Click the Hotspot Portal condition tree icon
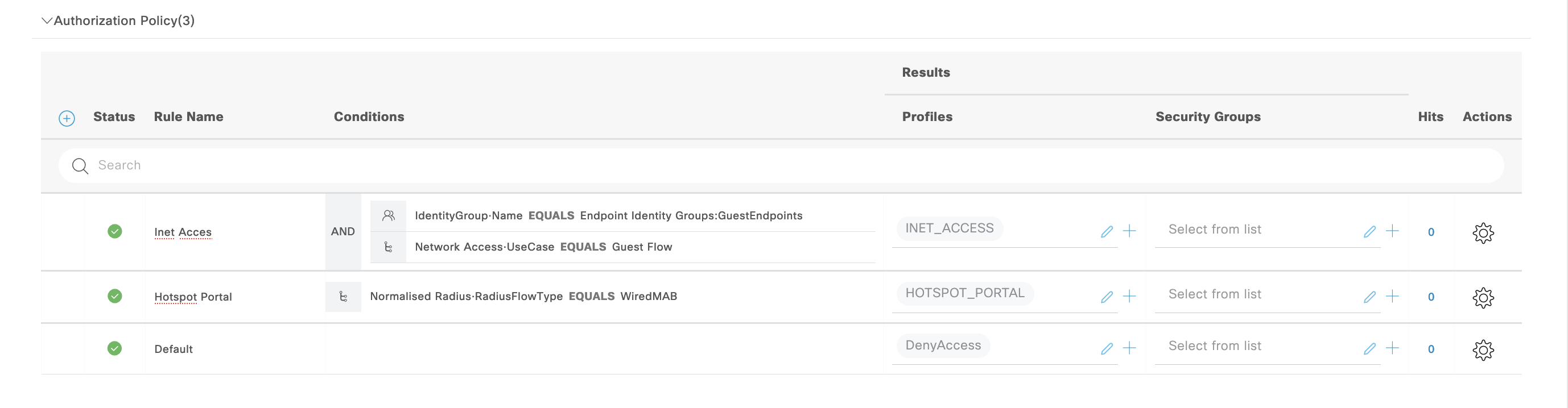Image resolution: width=1568 pixels, height=408 pixels. pyautogui.click(x=343, y=297)
